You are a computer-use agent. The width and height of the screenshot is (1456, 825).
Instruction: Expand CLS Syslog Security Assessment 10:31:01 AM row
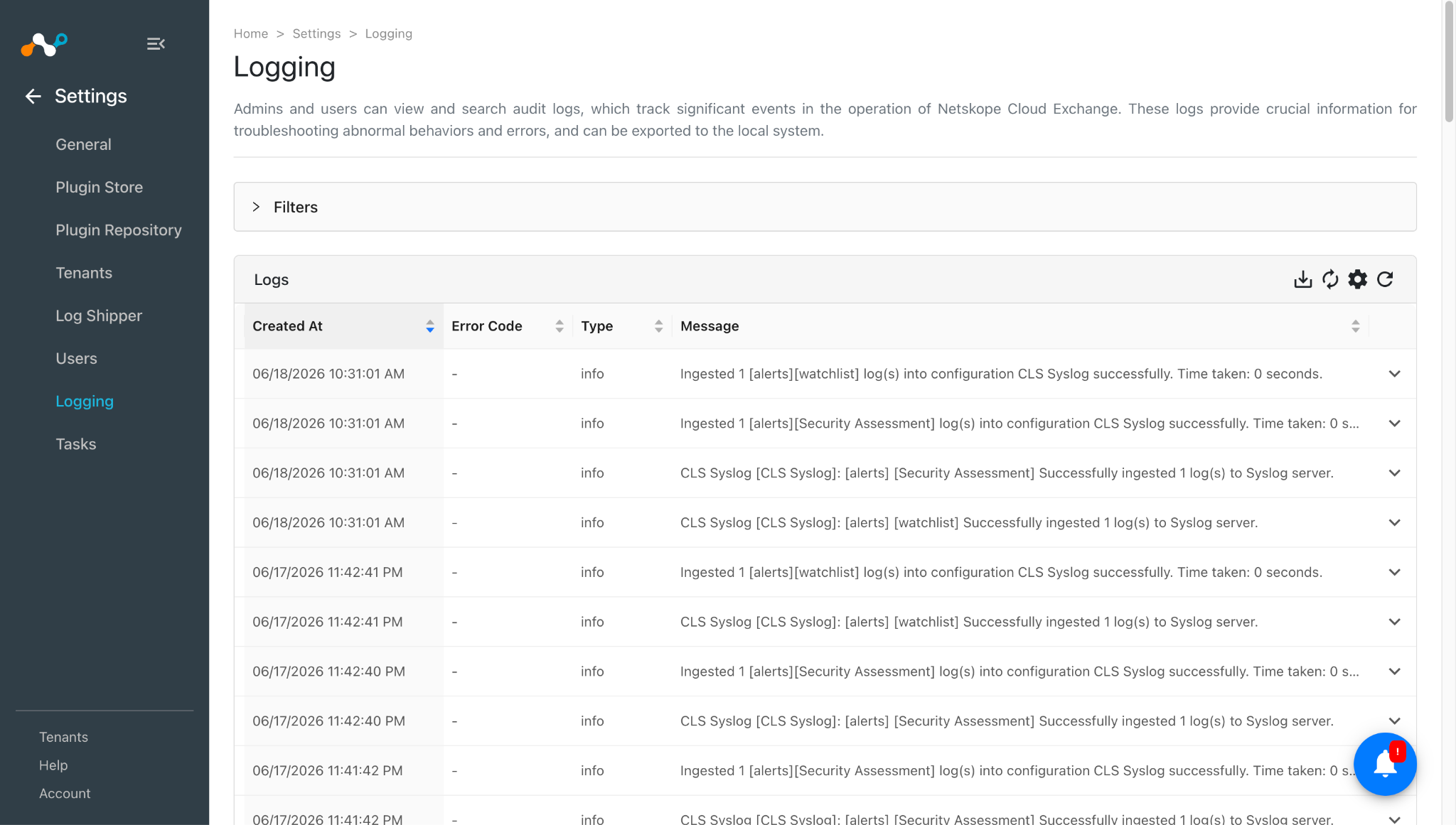click(1394, 473)
